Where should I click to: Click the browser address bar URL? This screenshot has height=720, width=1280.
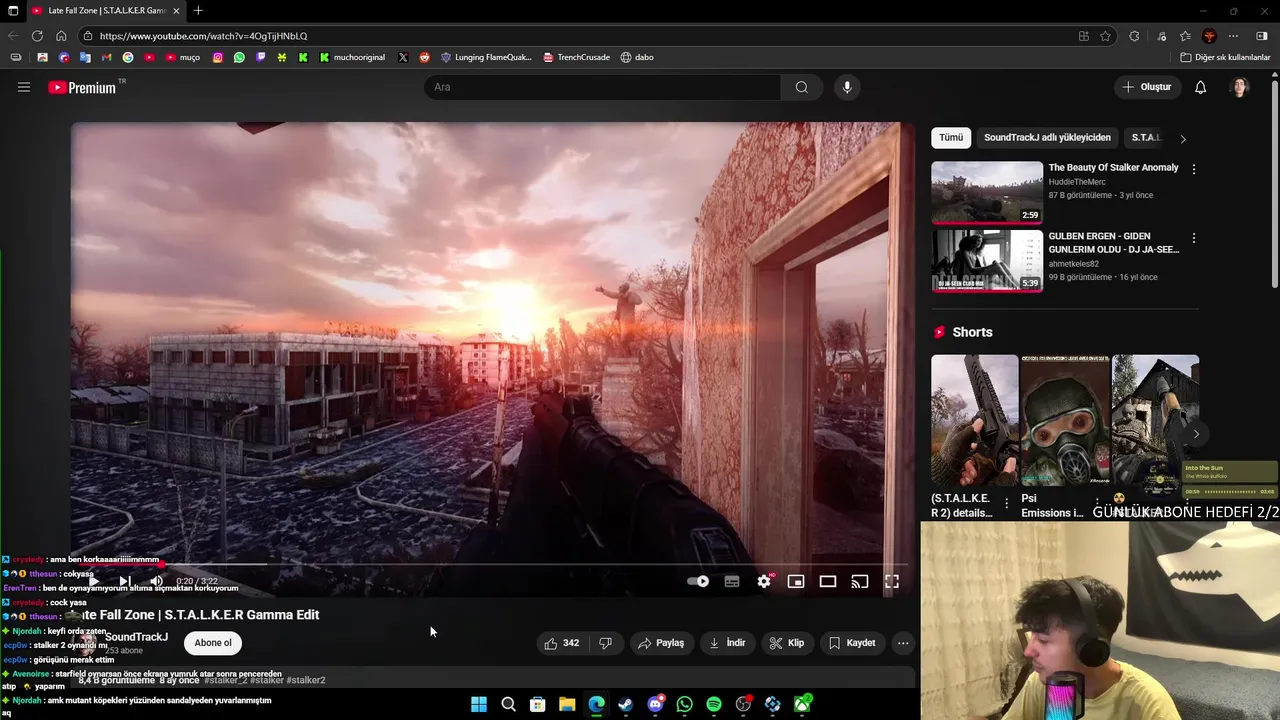[x=203, y=36]
